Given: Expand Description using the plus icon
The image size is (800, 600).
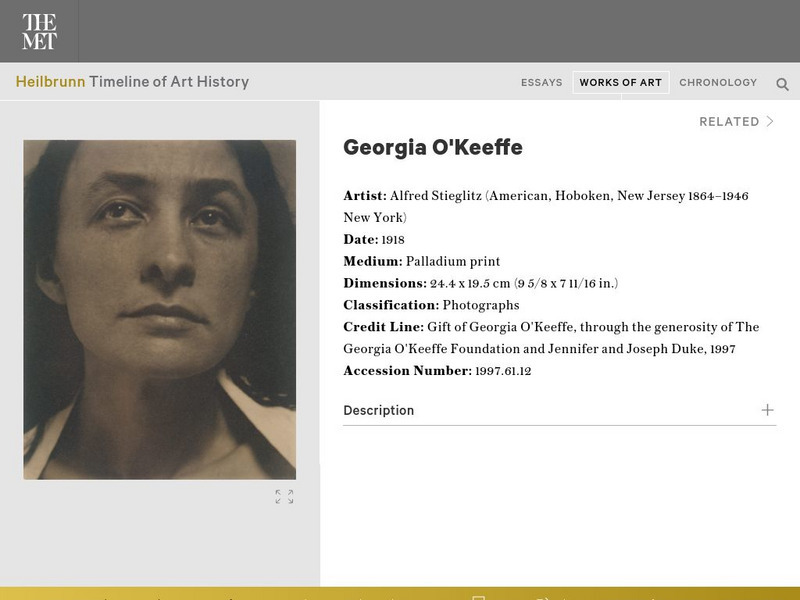Looking at the screenshot, I should point(767,410).
